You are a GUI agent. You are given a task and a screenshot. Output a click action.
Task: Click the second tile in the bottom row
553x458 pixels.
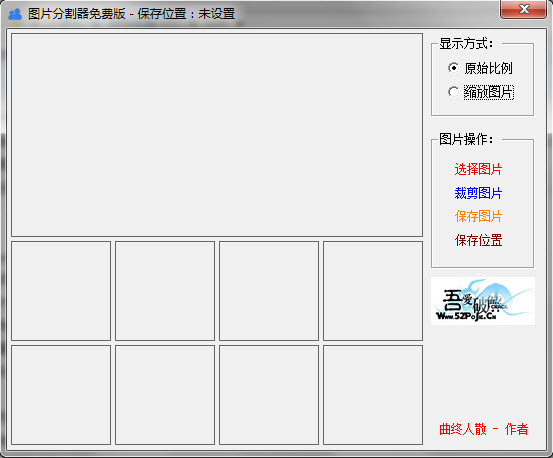click(x=165, y=395)
